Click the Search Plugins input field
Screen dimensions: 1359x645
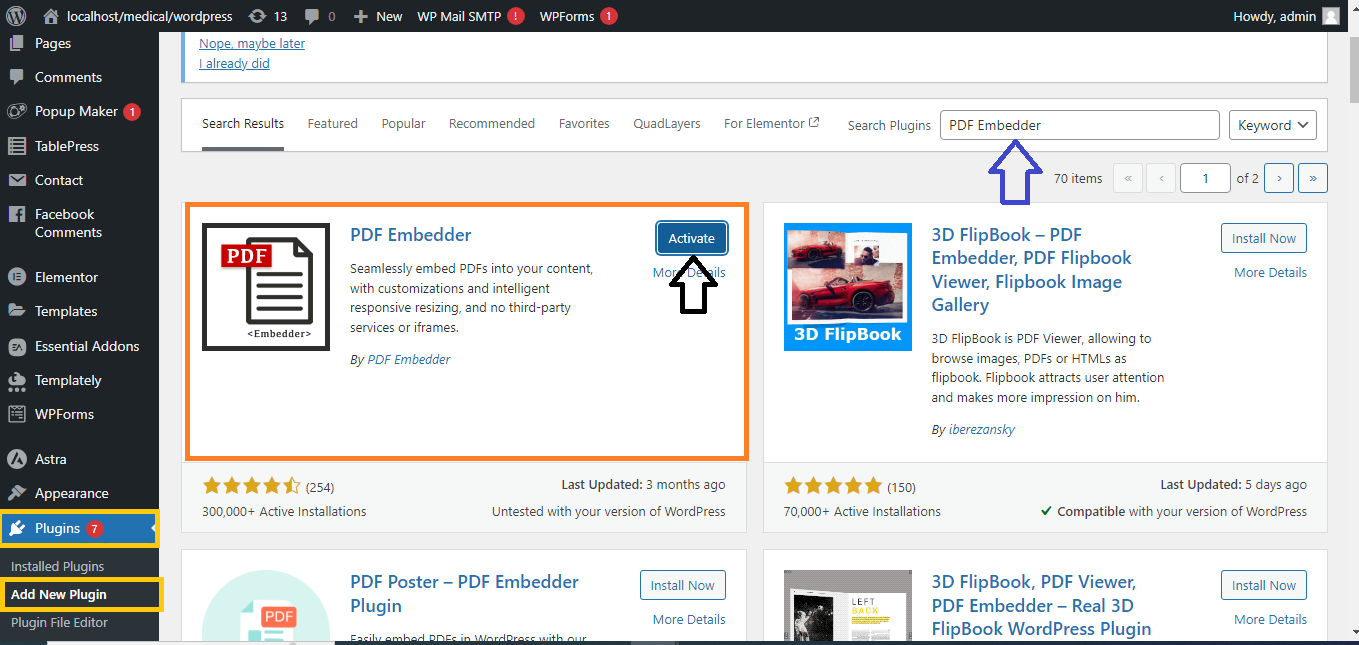[x=1079, y=125]
